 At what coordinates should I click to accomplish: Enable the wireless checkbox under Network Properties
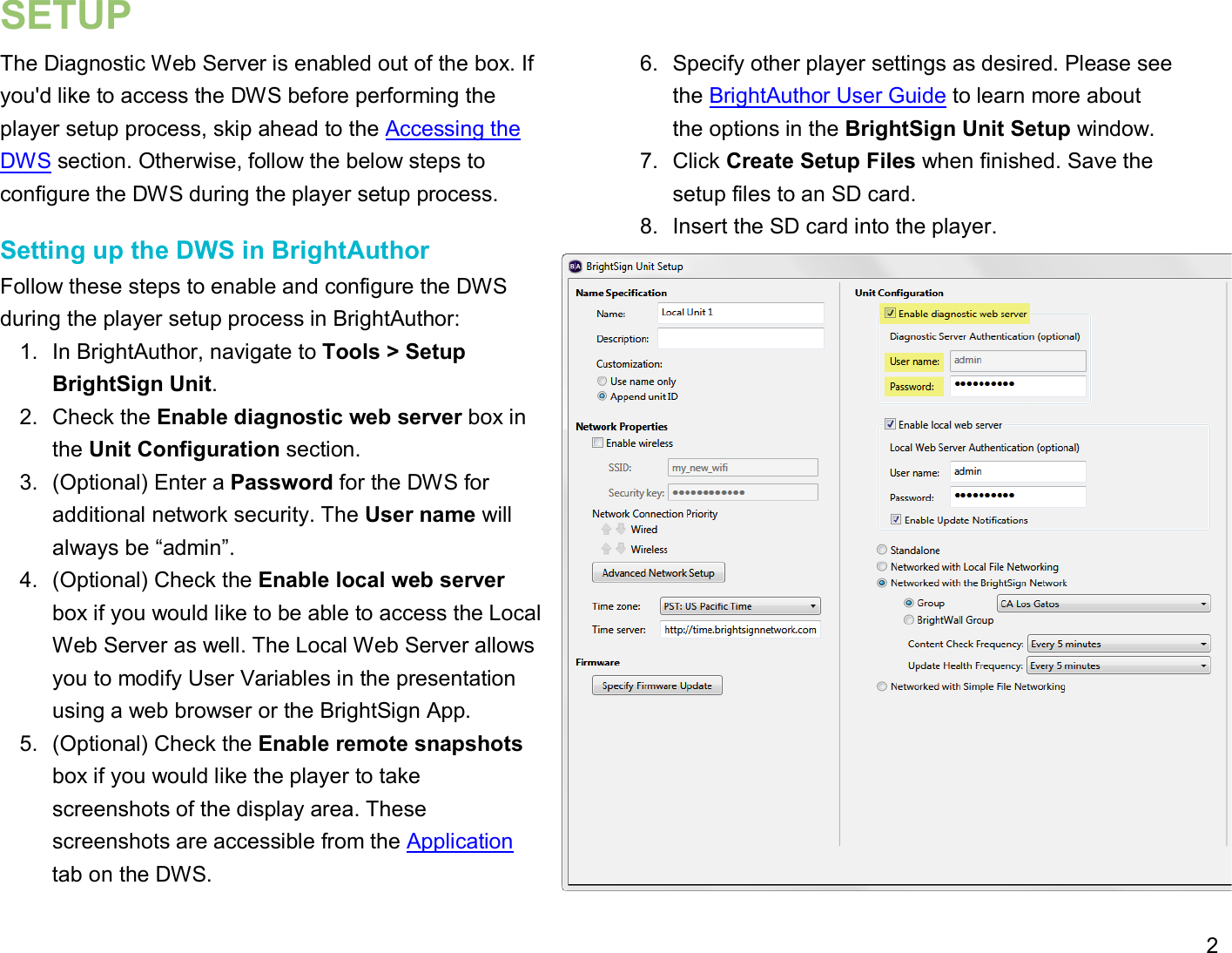coord(597,443)
